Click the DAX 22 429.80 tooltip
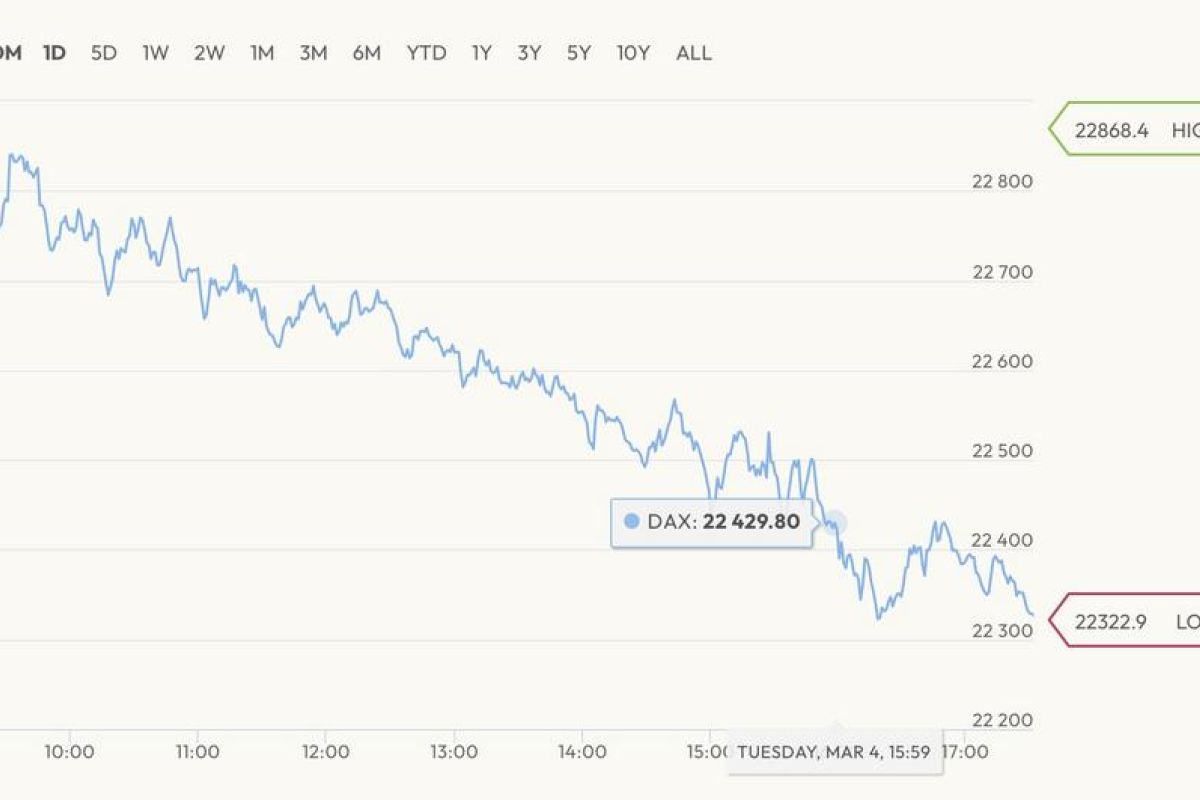The image size is (1200, 800). point(712,521)
